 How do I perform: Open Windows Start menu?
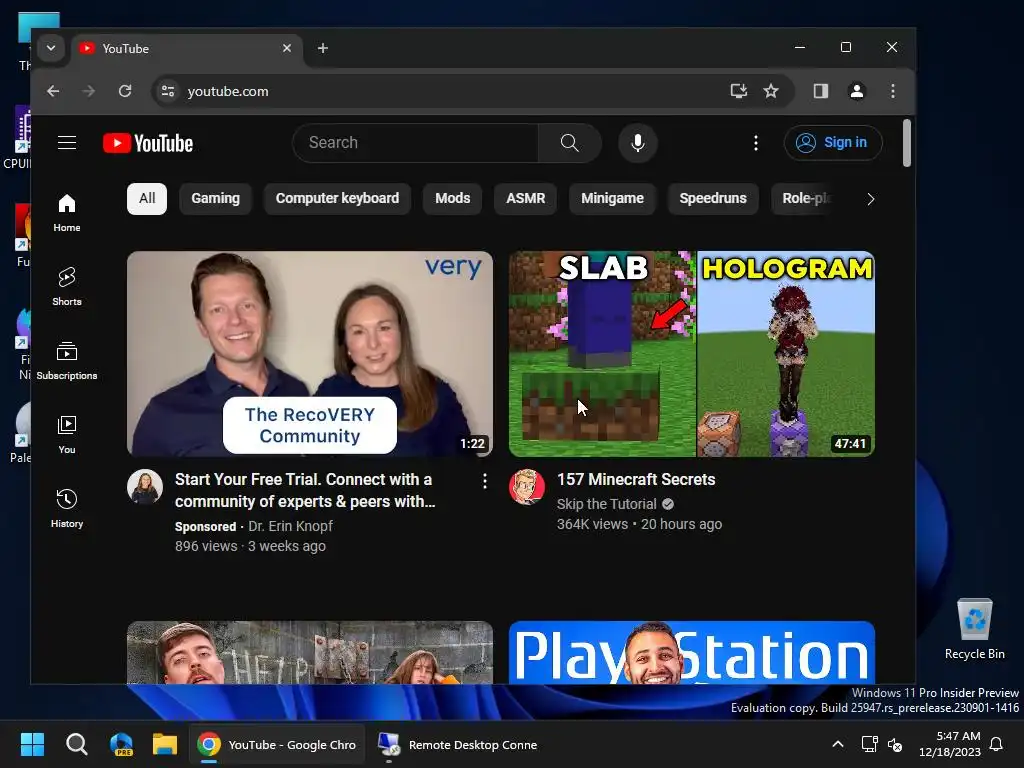[32, 744]
